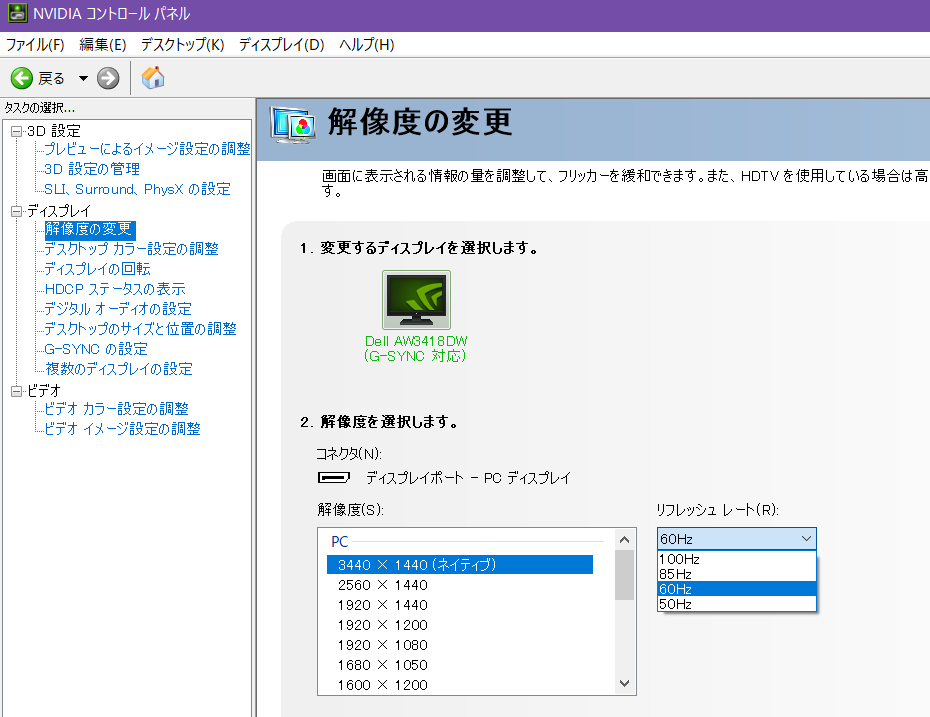The image size is (930, 717).
Task: Select 1920 × 1440 resolution
Action: [x=383, y=606]
